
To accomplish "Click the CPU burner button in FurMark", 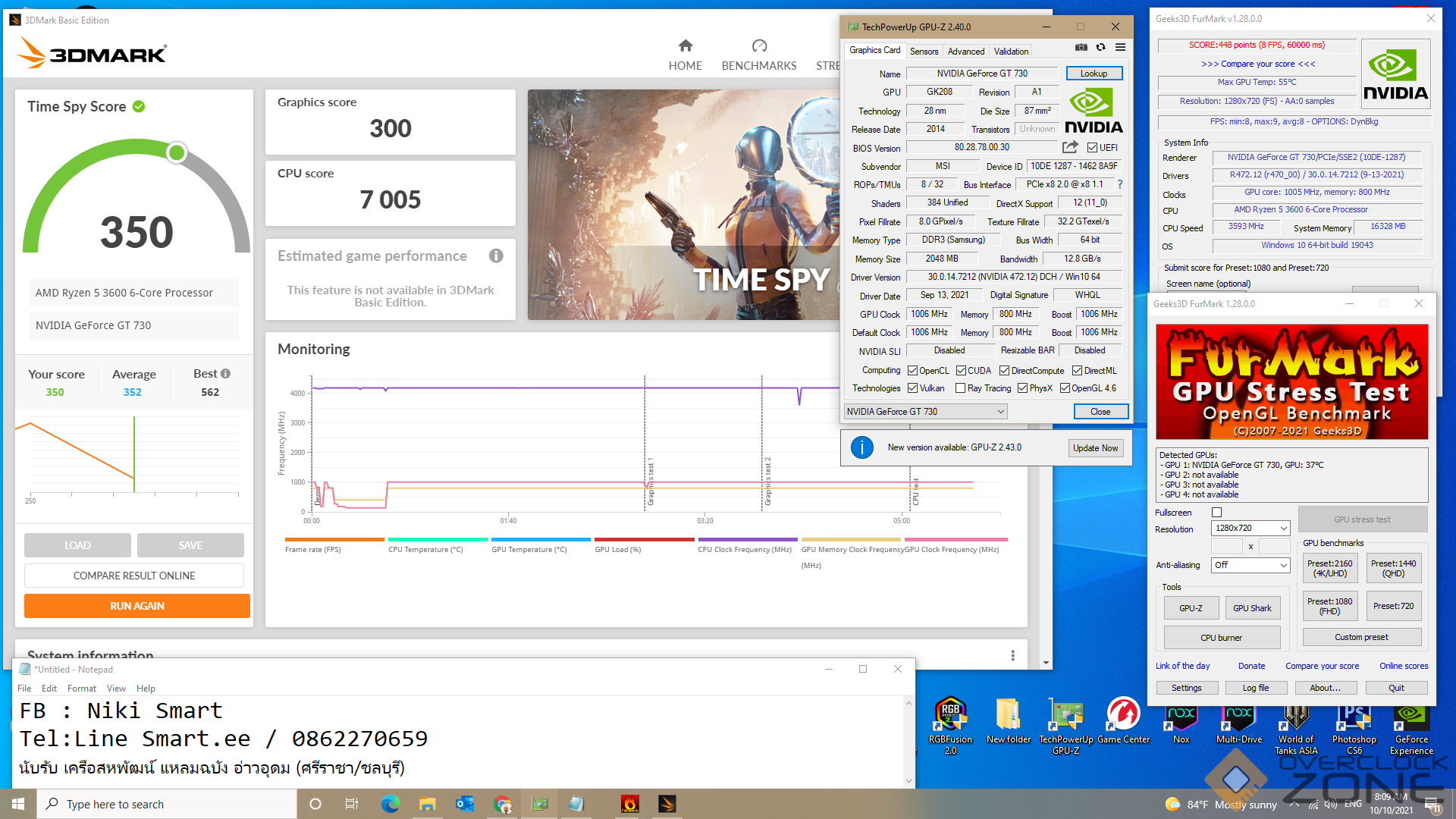I will tap(1221, 638).
